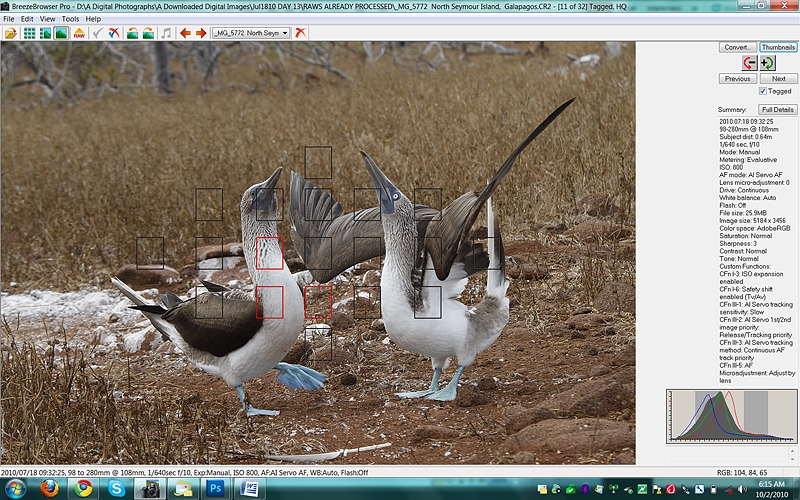Click the 'Image size: 5184 x 3456' line
The height and width of the screenshot is (500, 800).
[753, 221]
